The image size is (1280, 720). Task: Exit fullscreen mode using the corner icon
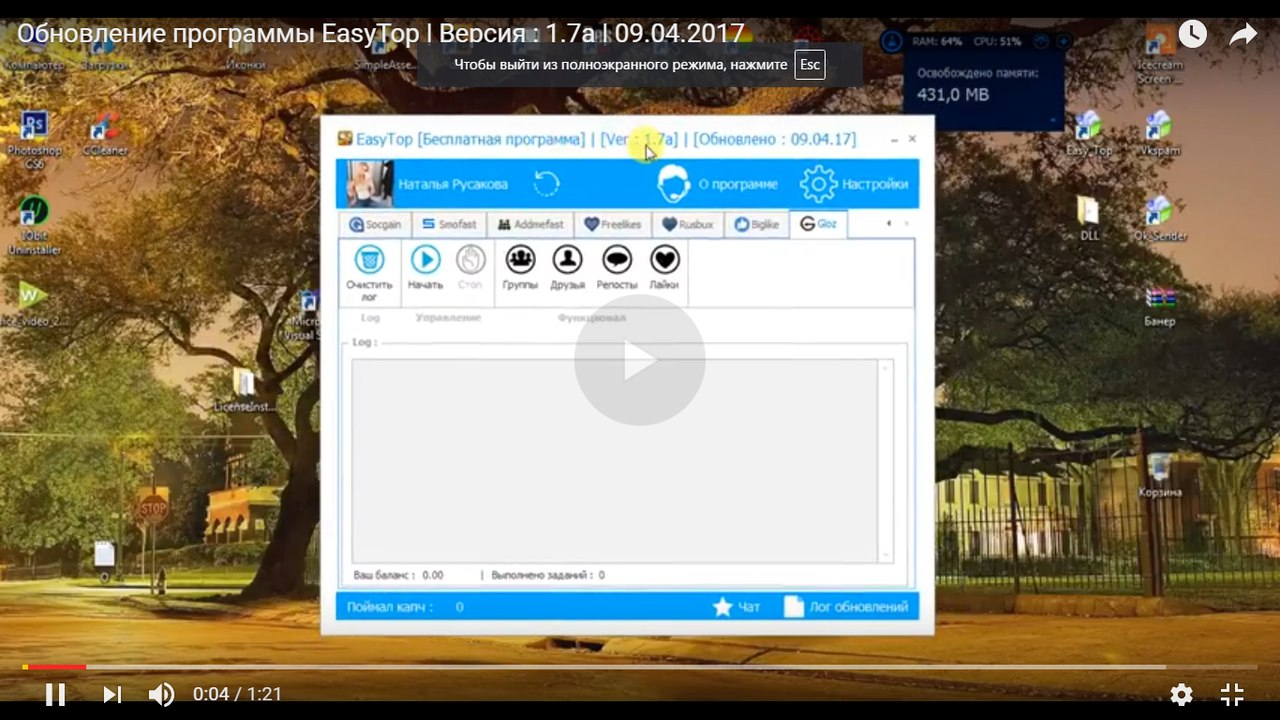(x=1232, y=694)
